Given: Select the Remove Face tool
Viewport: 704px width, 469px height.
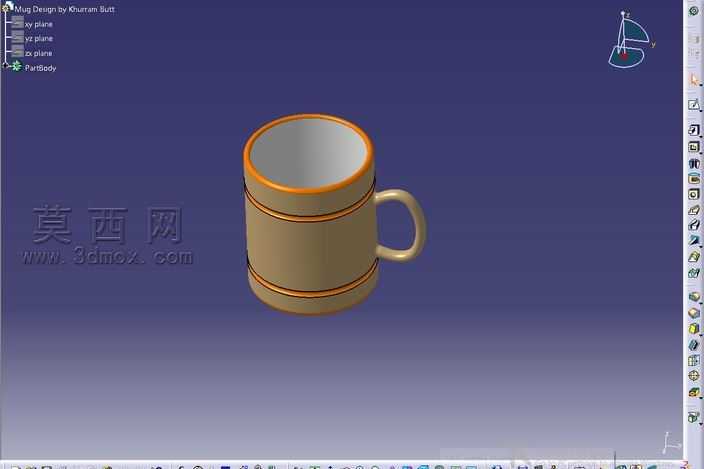Looking at the screenshot, I should pos(694,393).
